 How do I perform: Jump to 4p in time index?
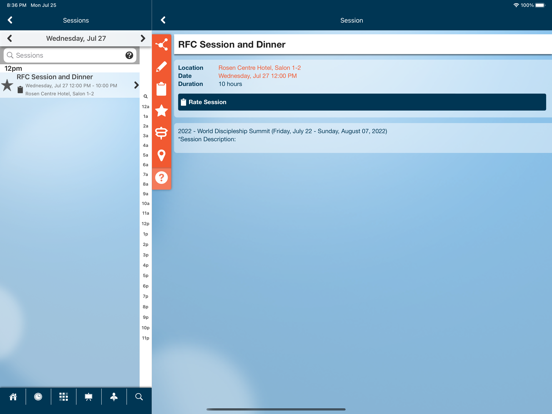click(145, 265)
